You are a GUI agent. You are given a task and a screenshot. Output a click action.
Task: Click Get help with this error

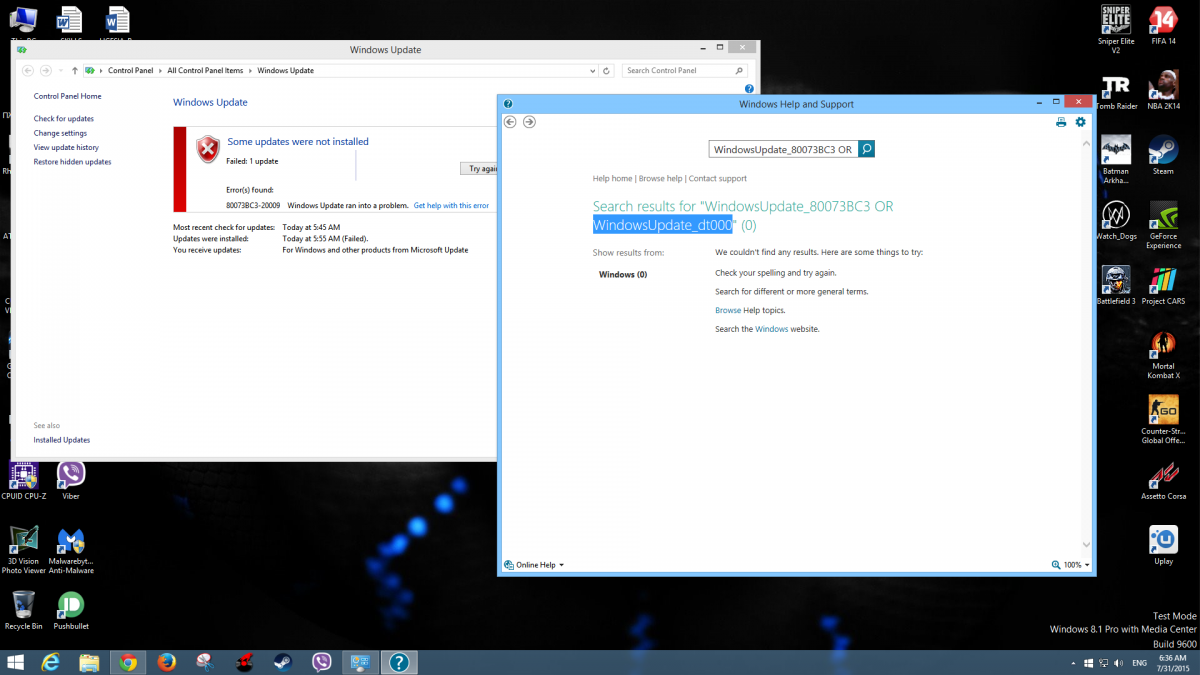pos(452,205)
